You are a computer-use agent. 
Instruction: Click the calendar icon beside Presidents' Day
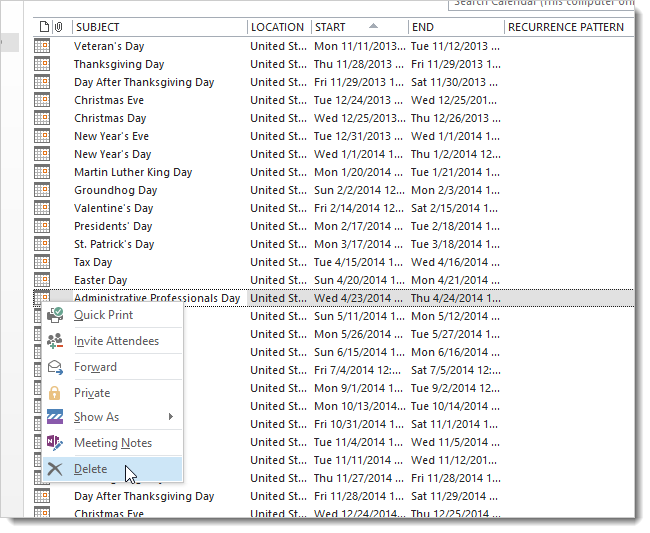pyautogui.click(x=42, y=226)
